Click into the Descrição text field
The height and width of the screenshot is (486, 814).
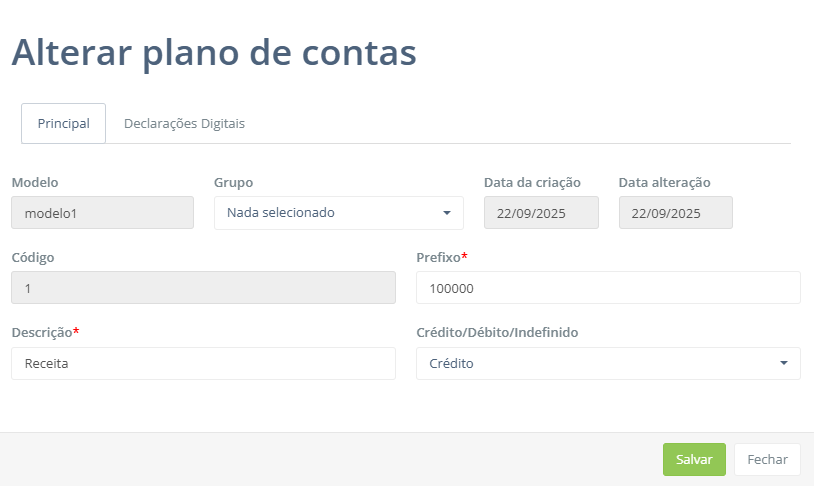point(203,364)
